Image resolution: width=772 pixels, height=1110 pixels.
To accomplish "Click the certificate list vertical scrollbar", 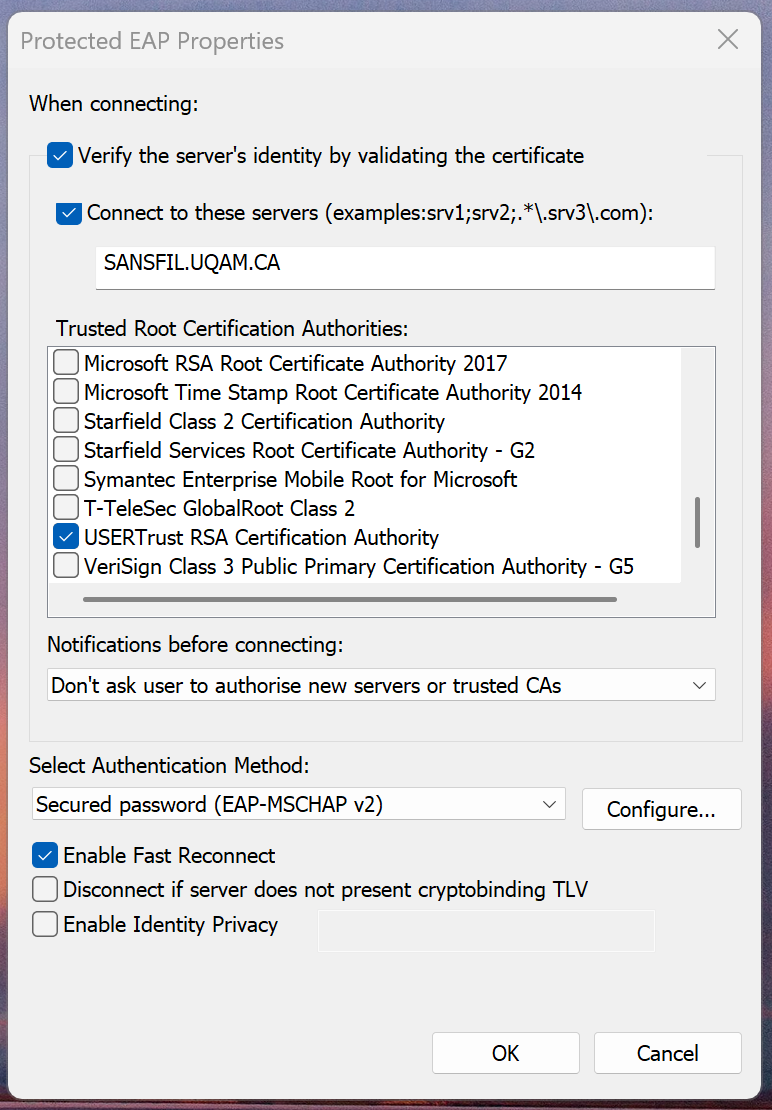I will (x=698, y=522).
